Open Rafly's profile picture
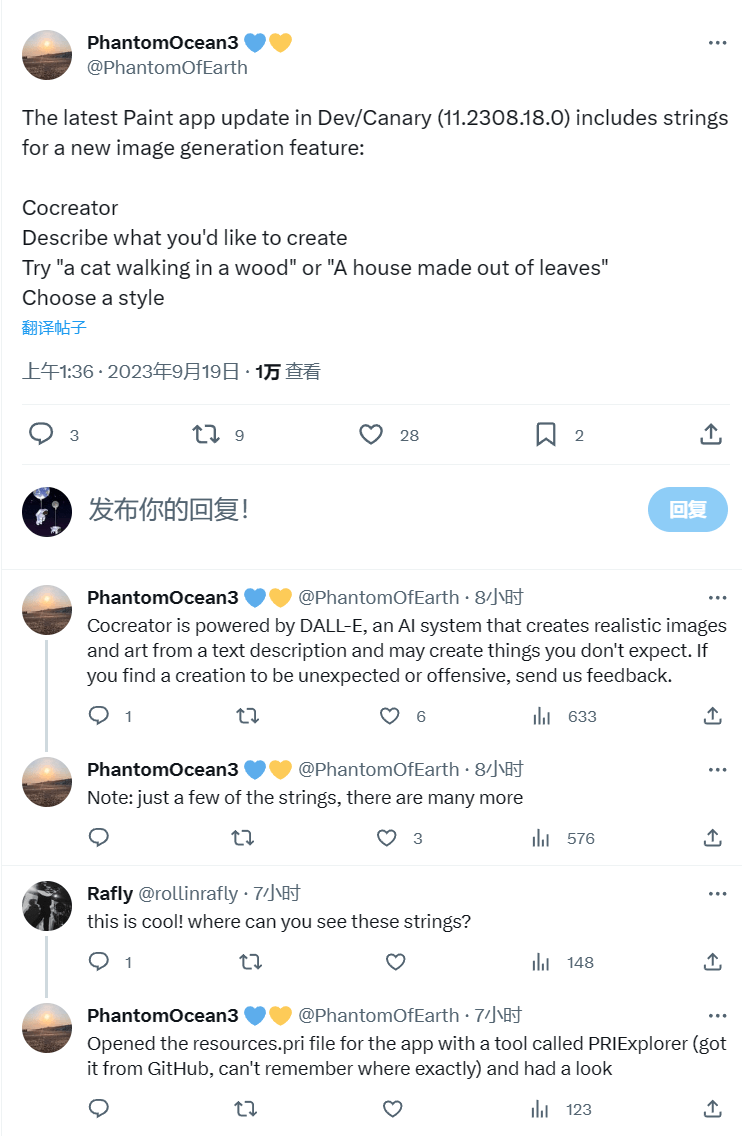Viewport: 742px width, 1136px height. coord(47,906)
